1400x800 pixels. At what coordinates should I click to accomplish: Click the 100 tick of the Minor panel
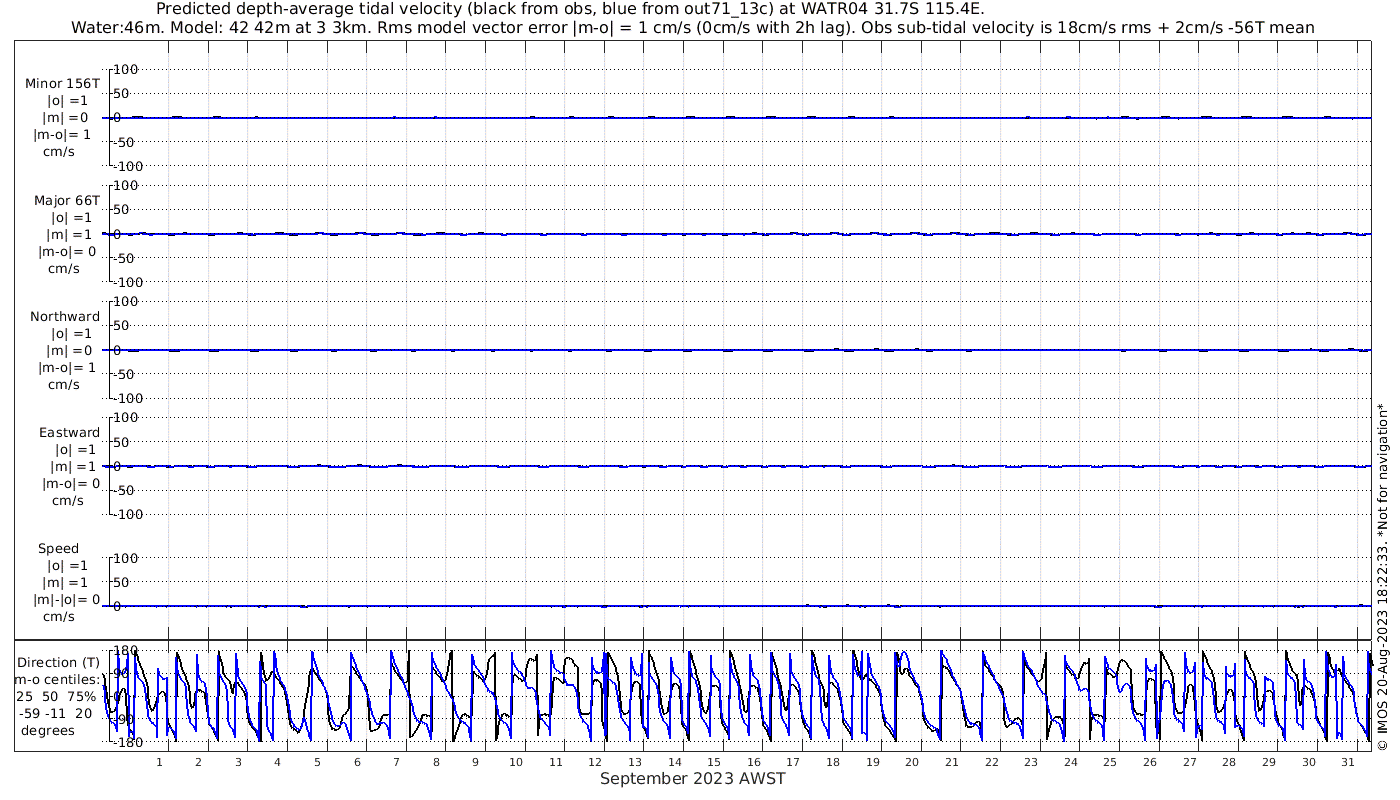tap(126, 70)
